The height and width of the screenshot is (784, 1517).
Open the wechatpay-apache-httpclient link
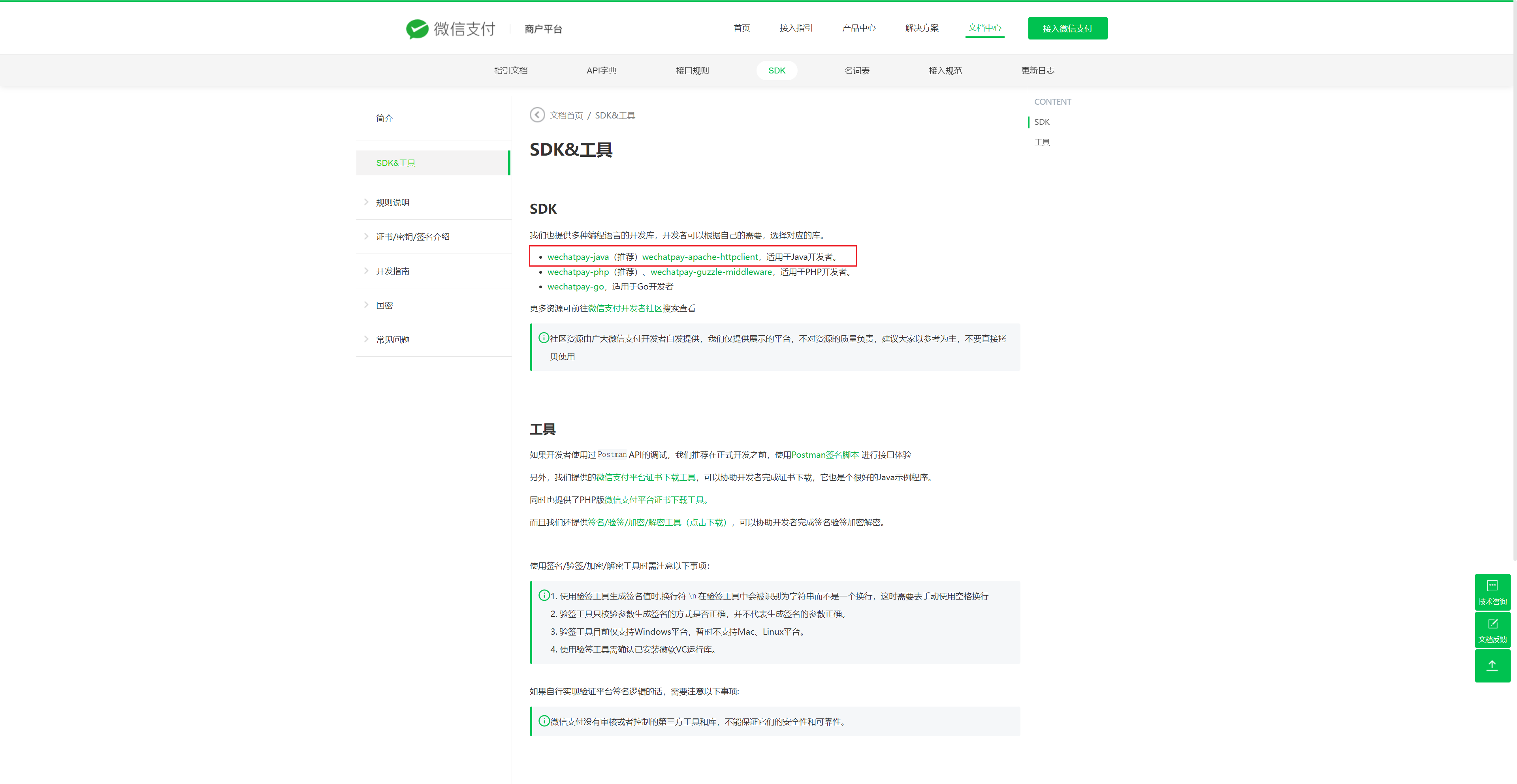[x=700, y=257]
